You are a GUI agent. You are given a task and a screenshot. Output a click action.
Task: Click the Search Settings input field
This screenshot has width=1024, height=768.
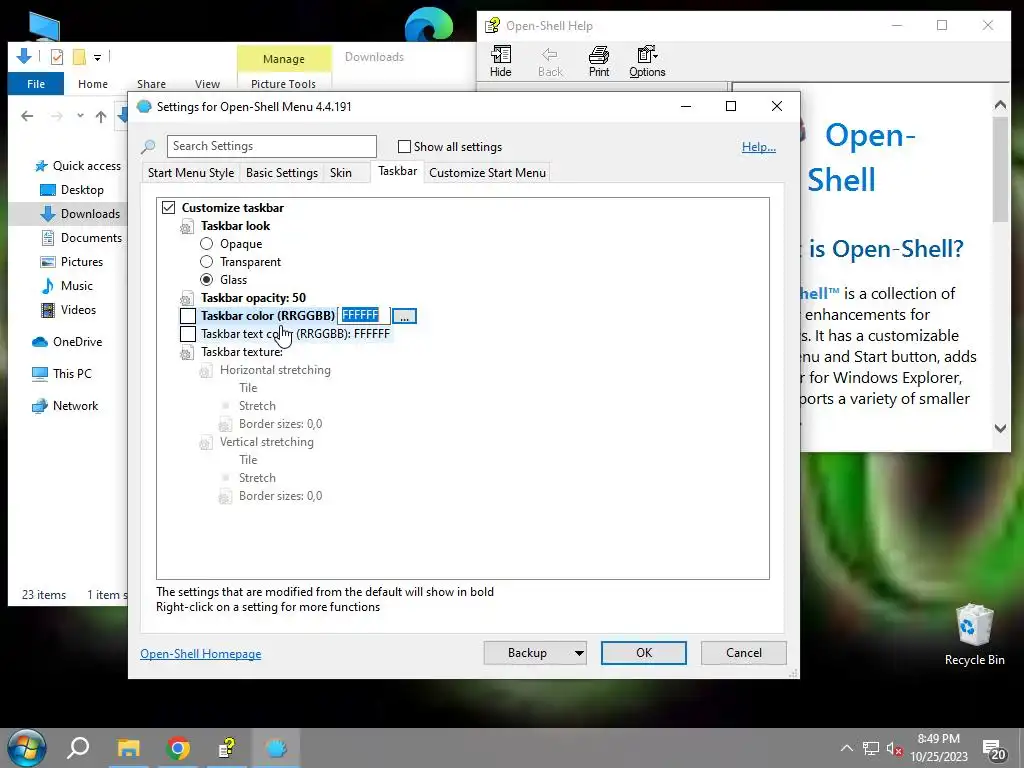point(272,146)
